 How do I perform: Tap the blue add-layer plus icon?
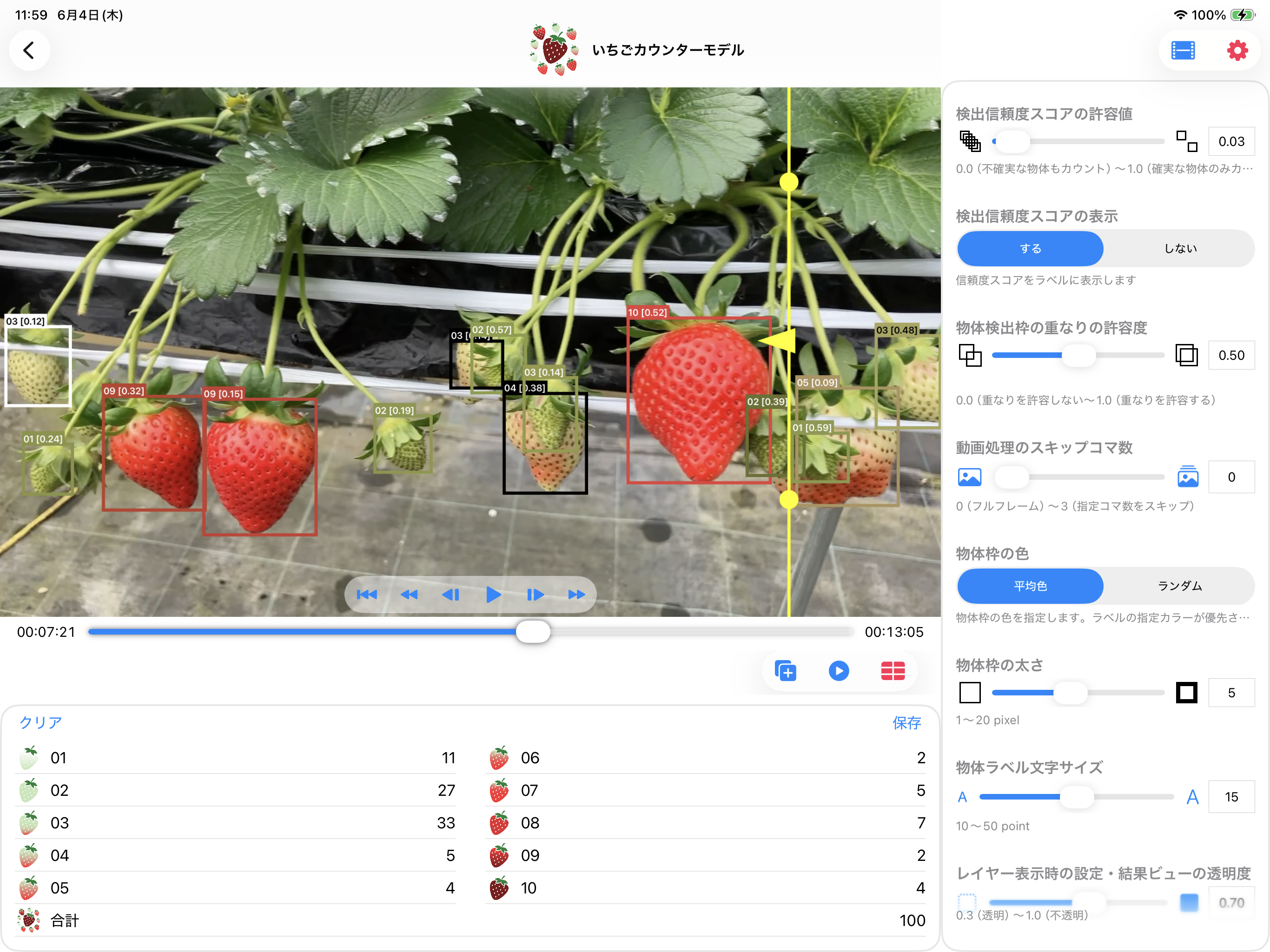786,671
